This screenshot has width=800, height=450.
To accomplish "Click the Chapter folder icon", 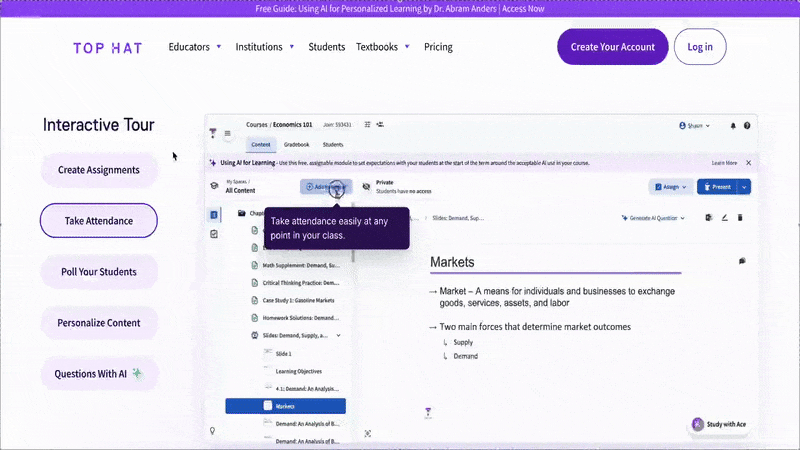I will tap(242, 213).
